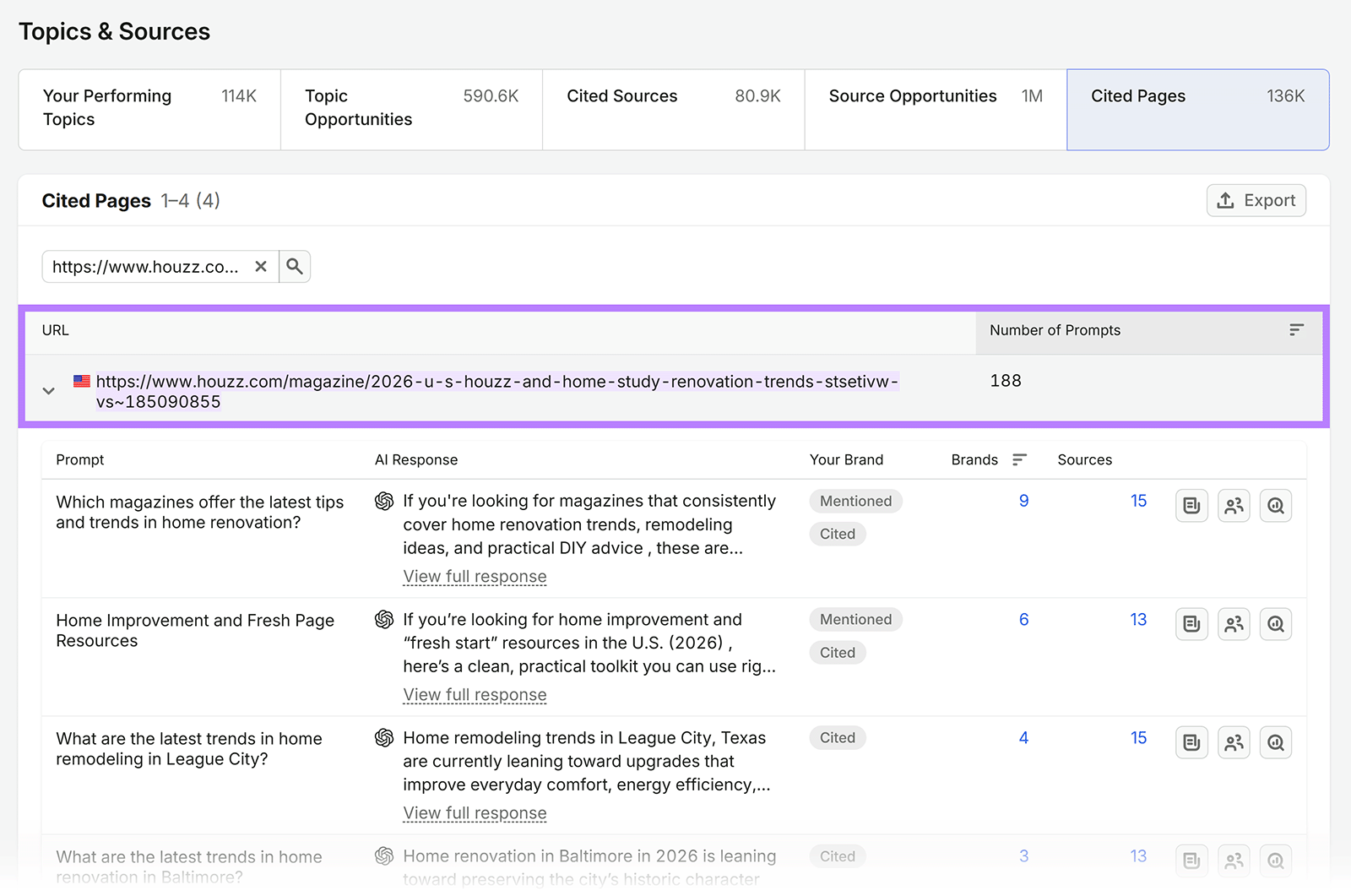Export the cited pages list
This screenshot has height=896, width=1351.
pyautogui.click(x=1256, y=200)
